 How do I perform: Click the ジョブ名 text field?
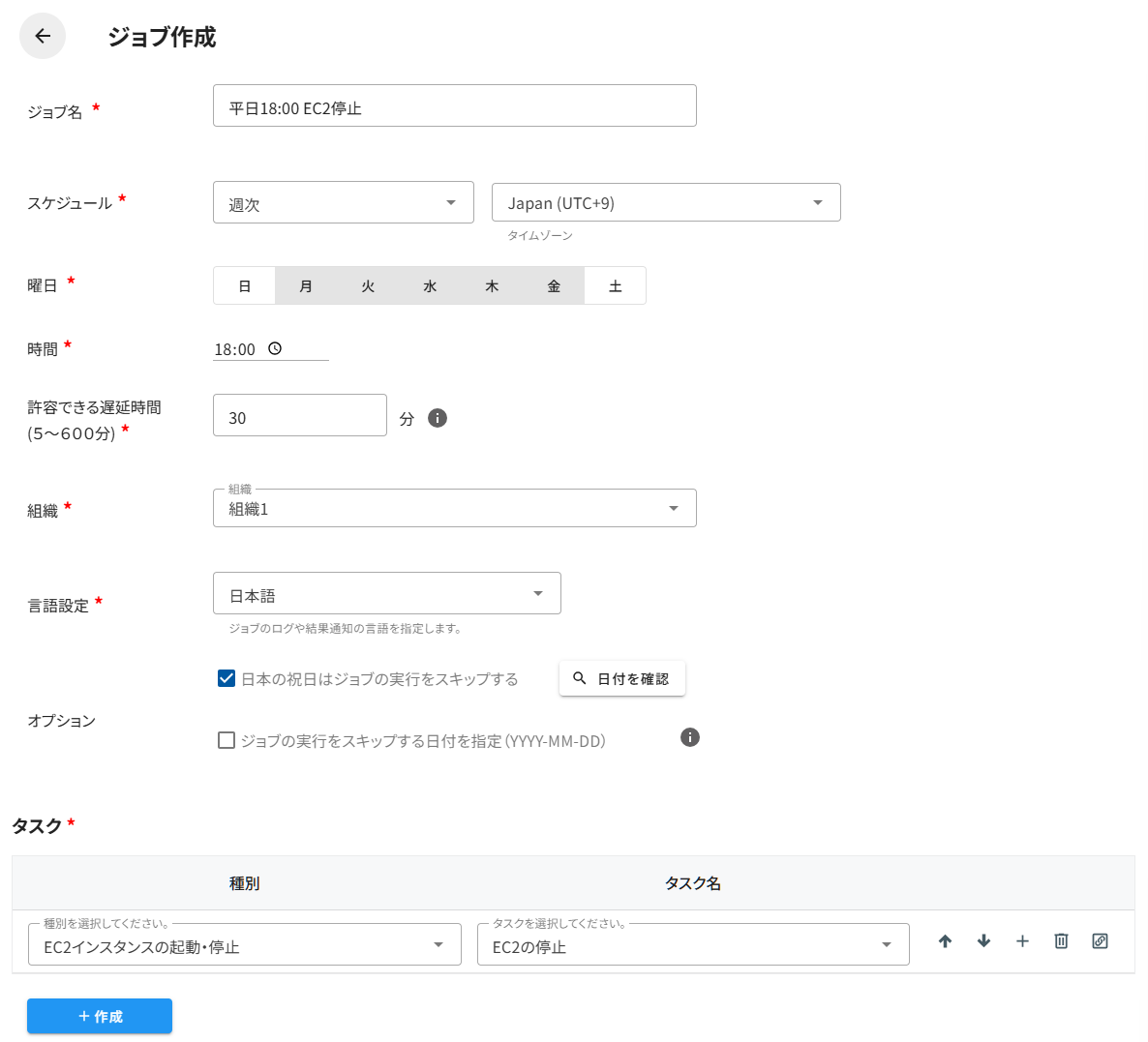coord(454,106)
